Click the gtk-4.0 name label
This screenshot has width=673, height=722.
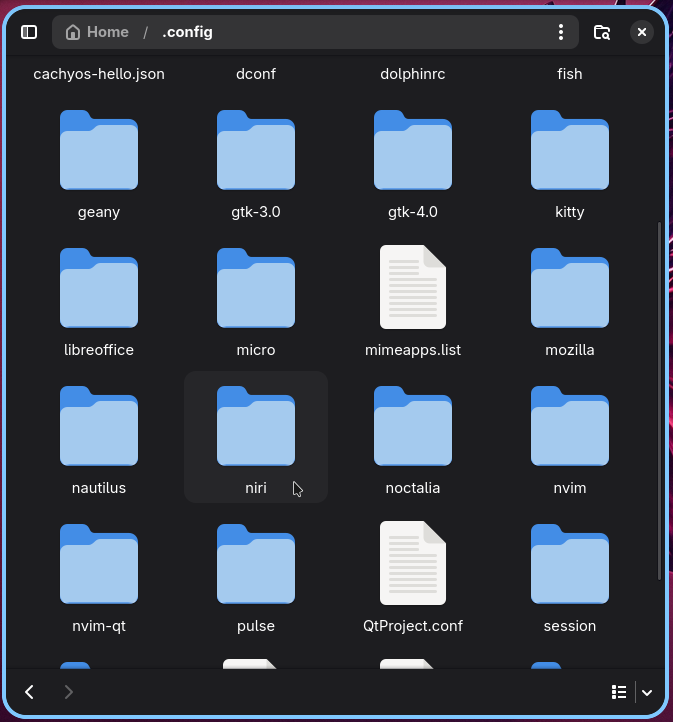tap(413, 212)
